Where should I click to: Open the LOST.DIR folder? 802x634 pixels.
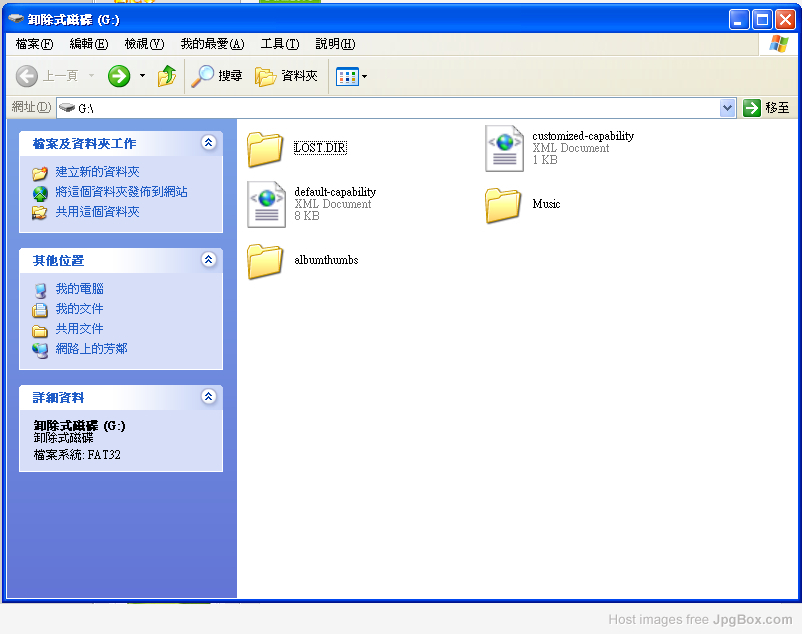[266, 148]
